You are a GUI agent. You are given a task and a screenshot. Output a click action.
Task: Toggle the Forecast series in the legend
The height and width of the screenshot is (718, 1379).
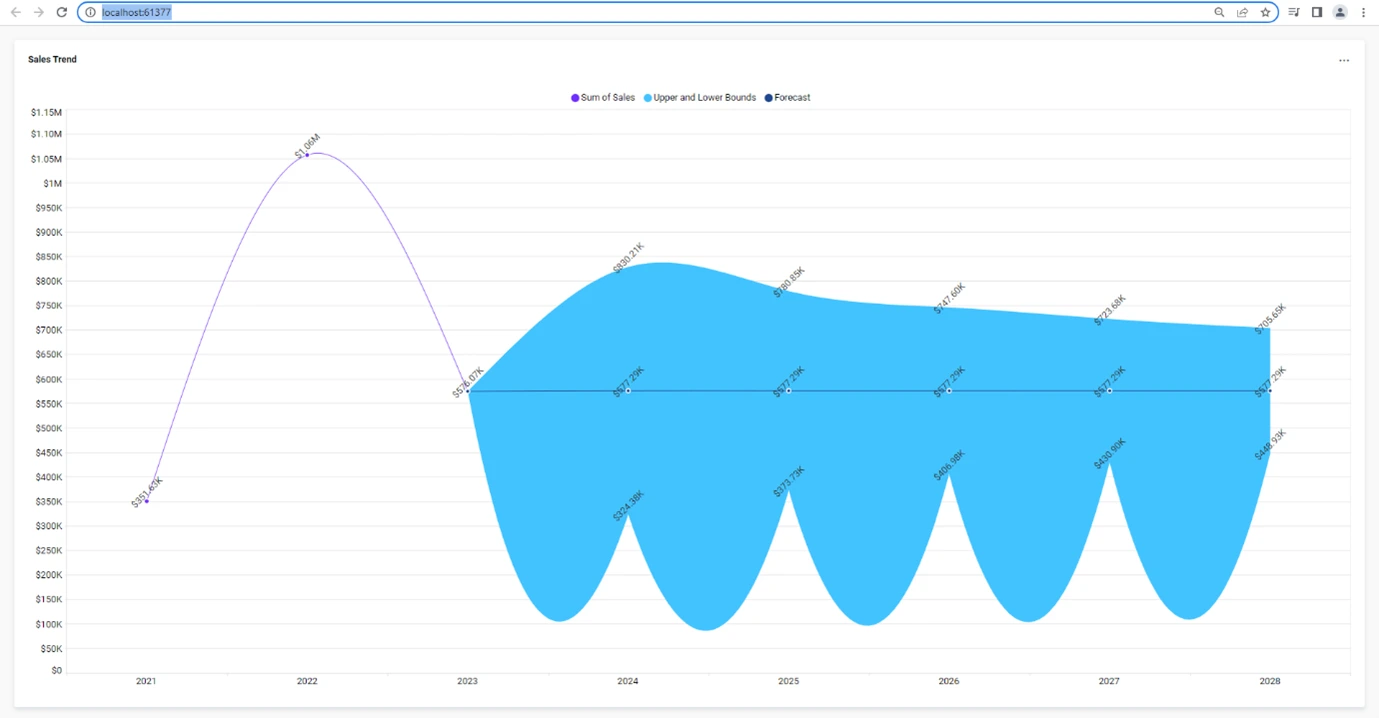(787, 97)
